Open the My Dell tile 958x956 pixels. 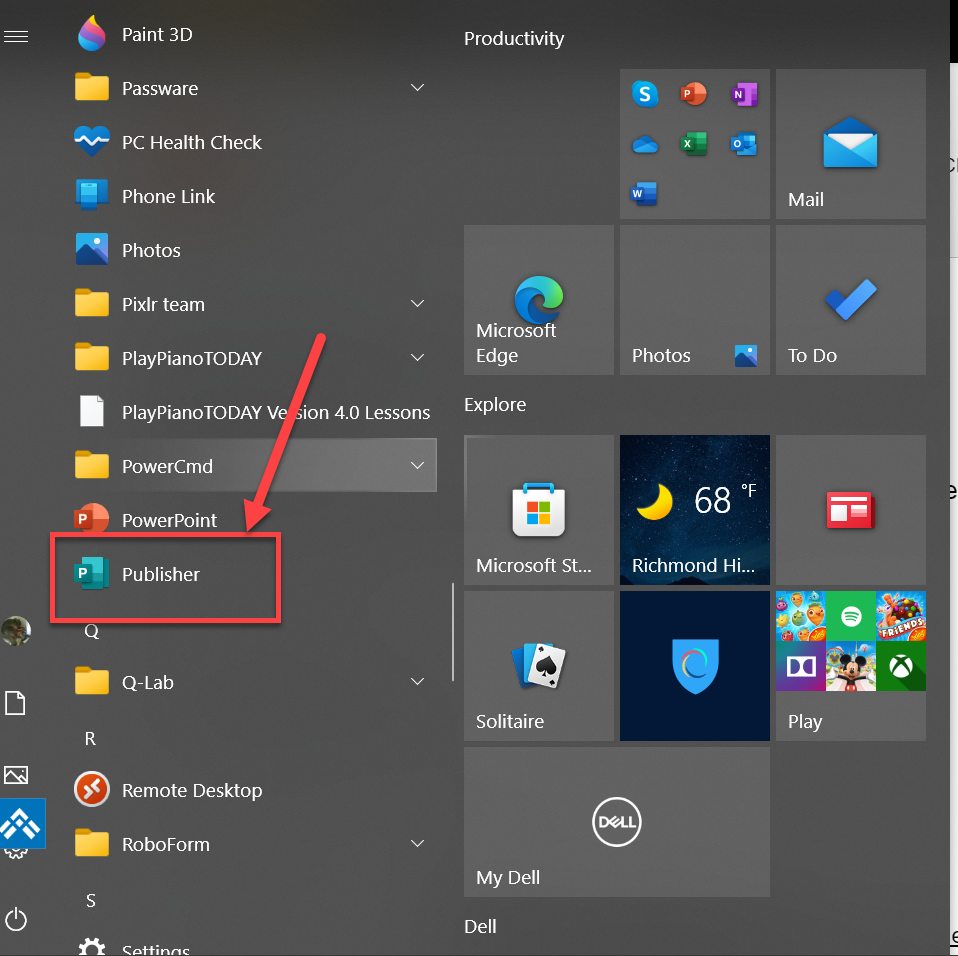tap(616, 822)
